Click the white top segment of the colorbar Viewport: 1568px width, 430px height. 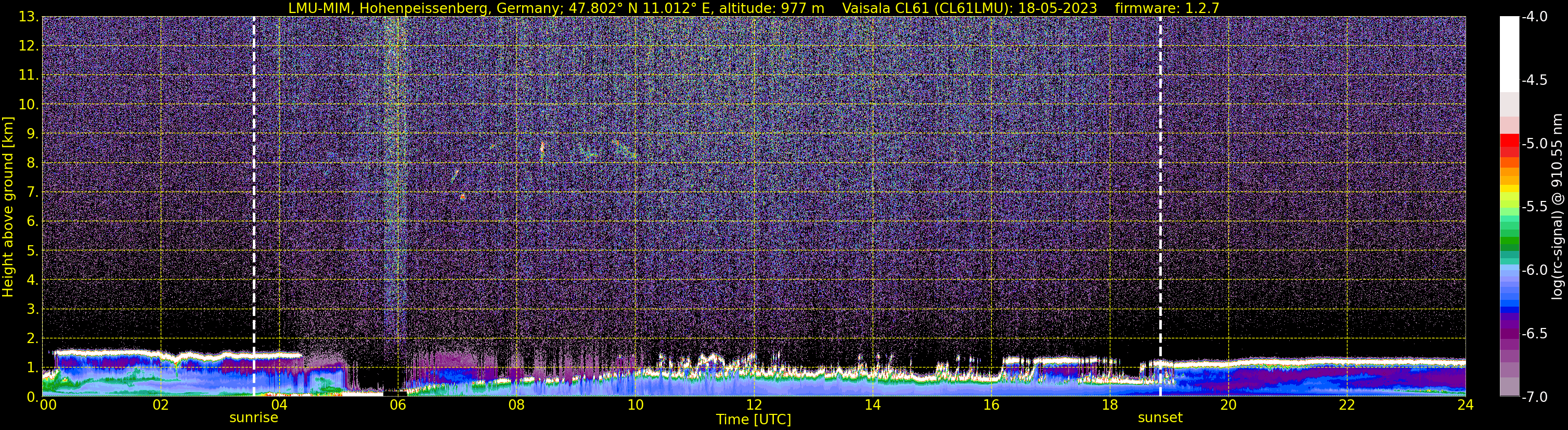1509,54
